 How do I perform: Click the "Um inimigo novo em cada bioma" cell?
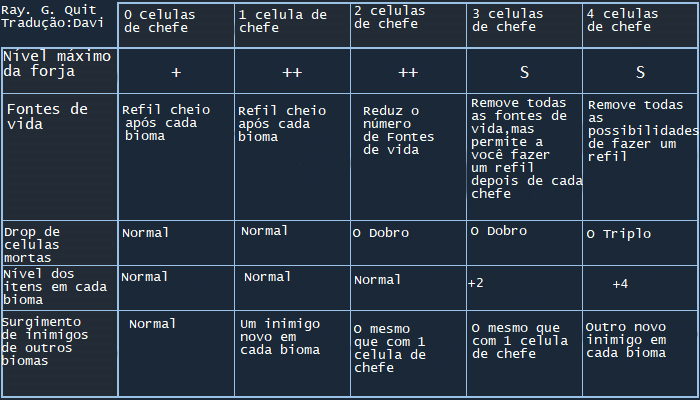coord(280,337)
